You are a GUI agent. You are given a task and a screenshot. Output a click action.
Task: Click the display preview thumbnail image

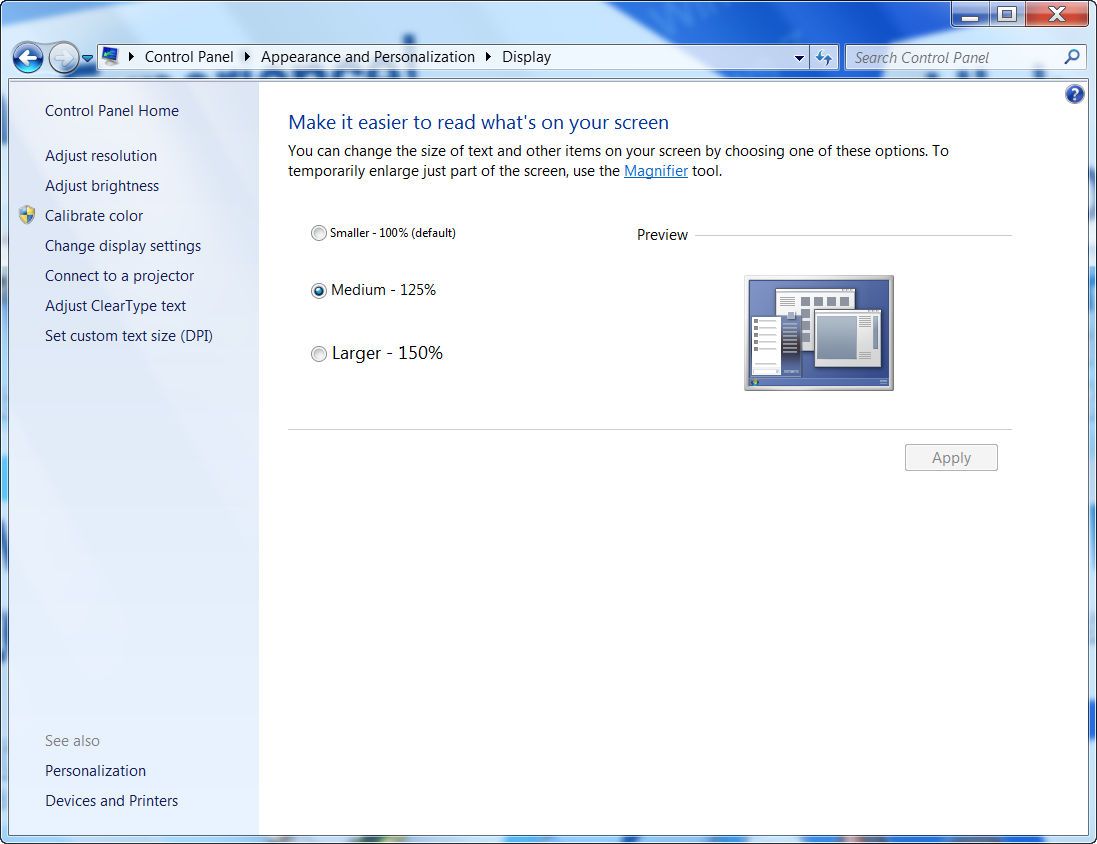[819, 333]
